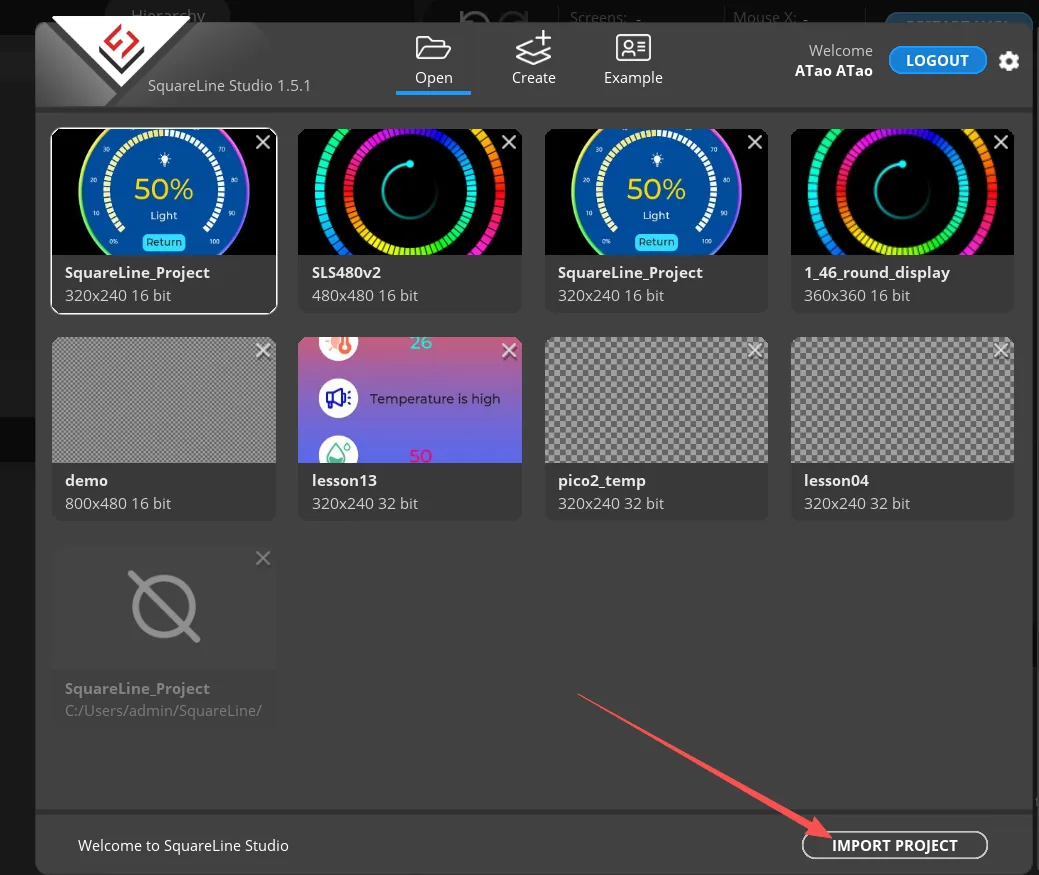Click the ATao ATao username
Screen dimensions: 1039x875
click(x=833, y=71)
